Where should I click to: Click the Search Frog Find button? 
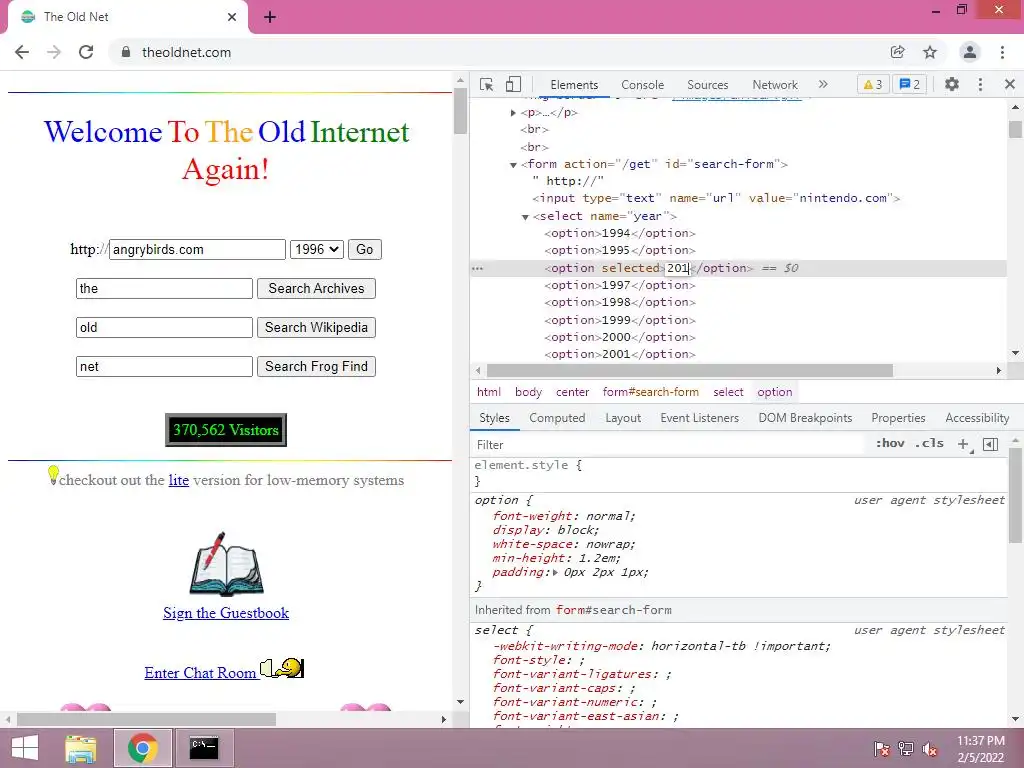point(316,366)
